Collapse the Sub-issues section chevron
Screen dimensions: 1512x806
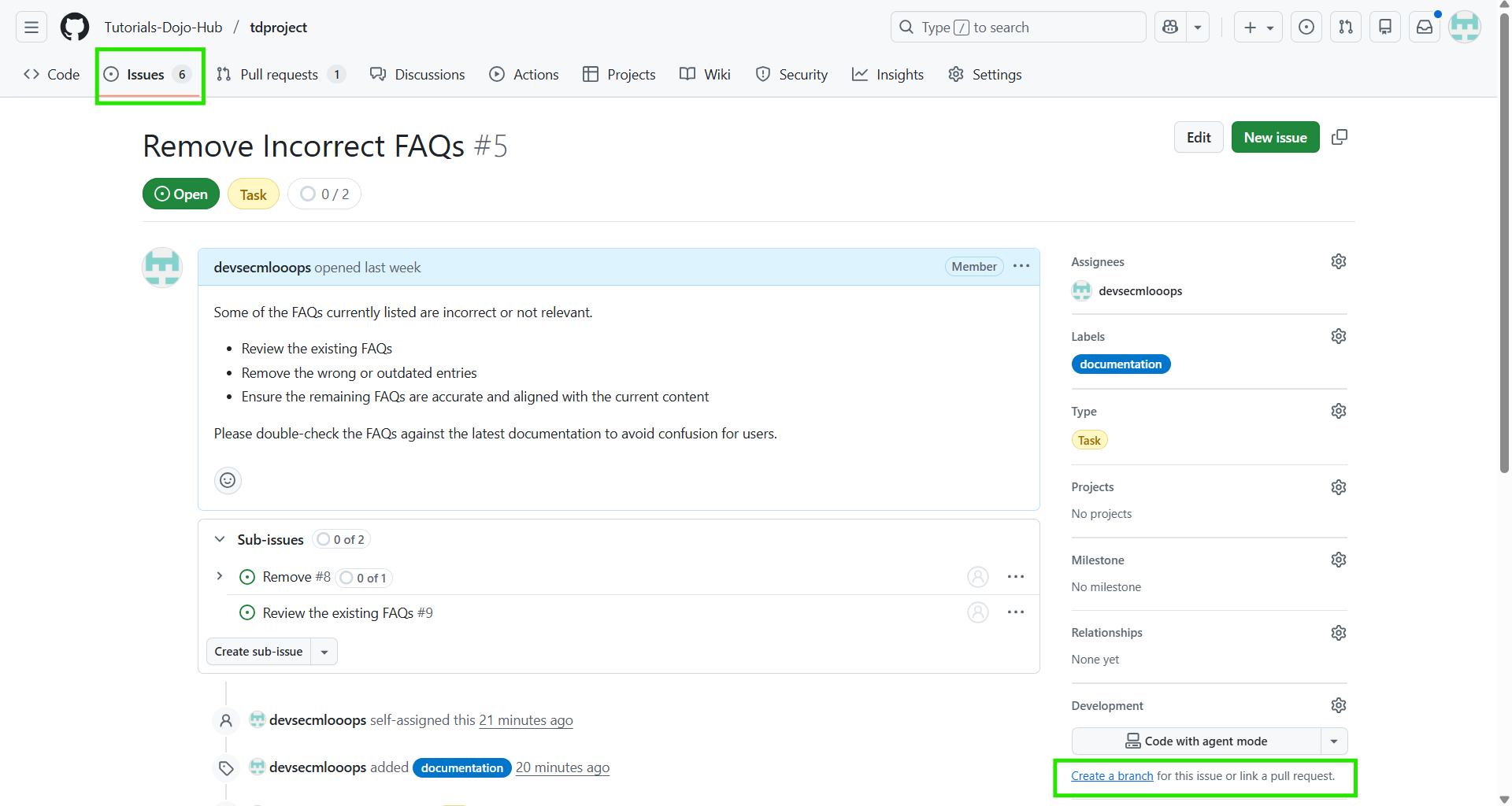220,538
